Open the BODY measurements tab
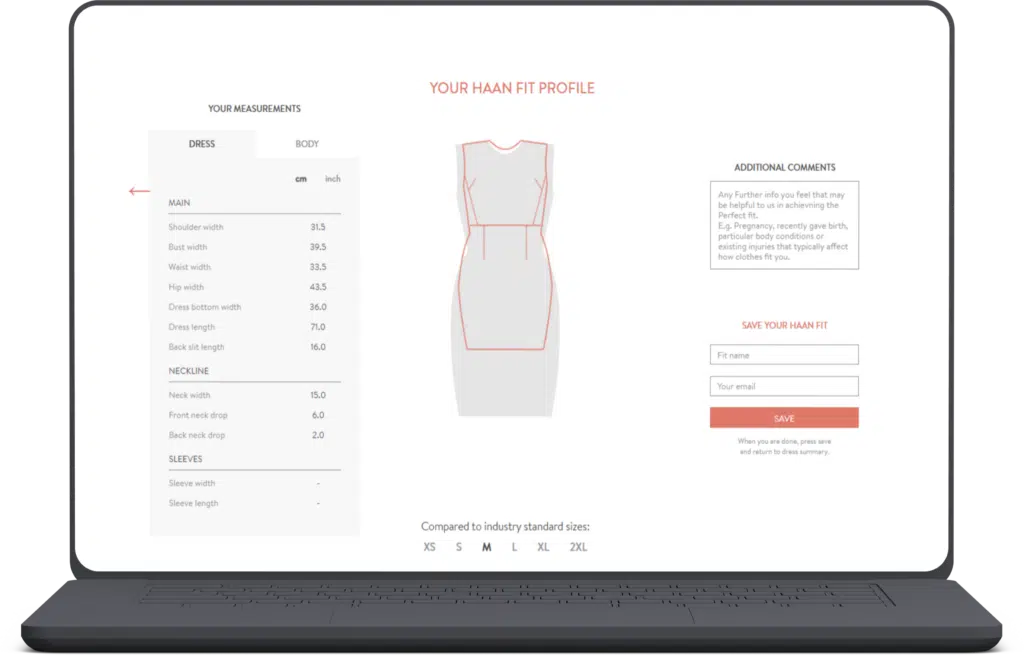Image resolution: width=1024 pixels, height=656 pixels. pos(307,144)
